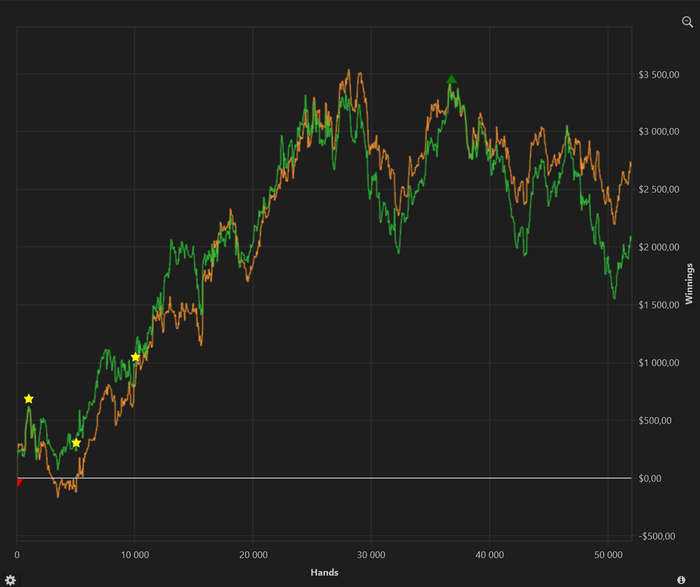Click the Hands axis title
Viewport: 700px width, 587px height.
(325, 572)
